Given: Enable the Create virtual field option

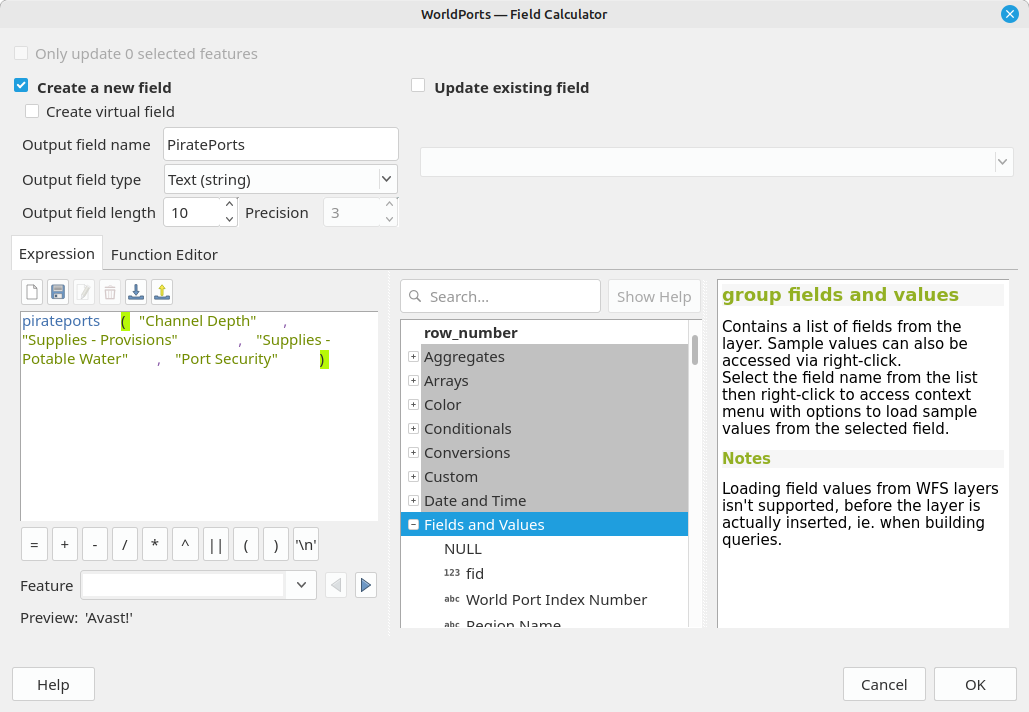Looking at the screenshot, I should point(33,112).
